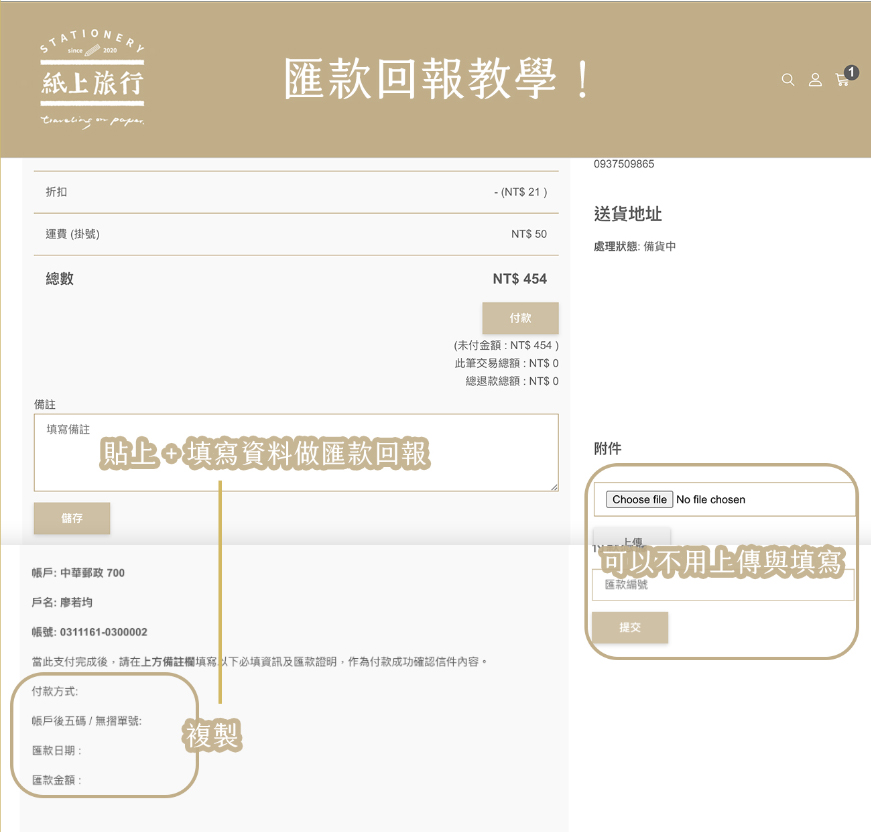Click the No file chosen text
The height and width of the screenshot is (832, 871).
pyautogui.click(x=711, y=499)
